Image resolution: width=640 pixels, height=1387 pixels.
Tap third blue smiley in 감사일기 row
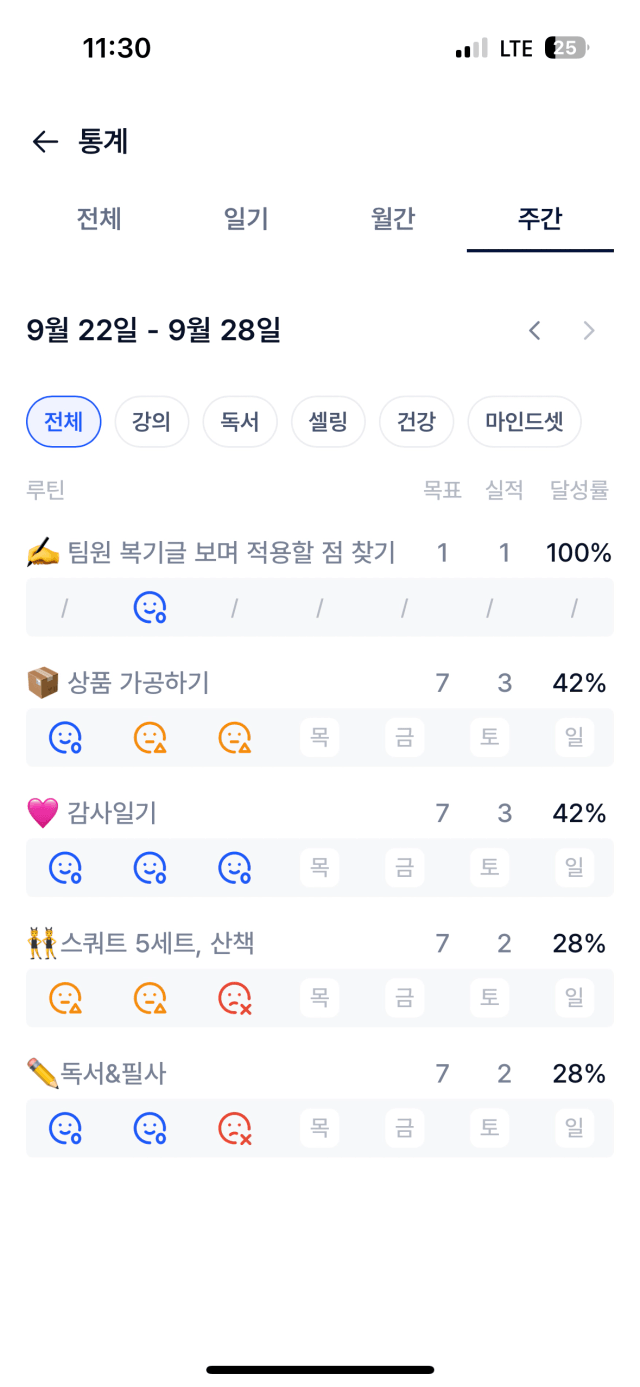234,868
